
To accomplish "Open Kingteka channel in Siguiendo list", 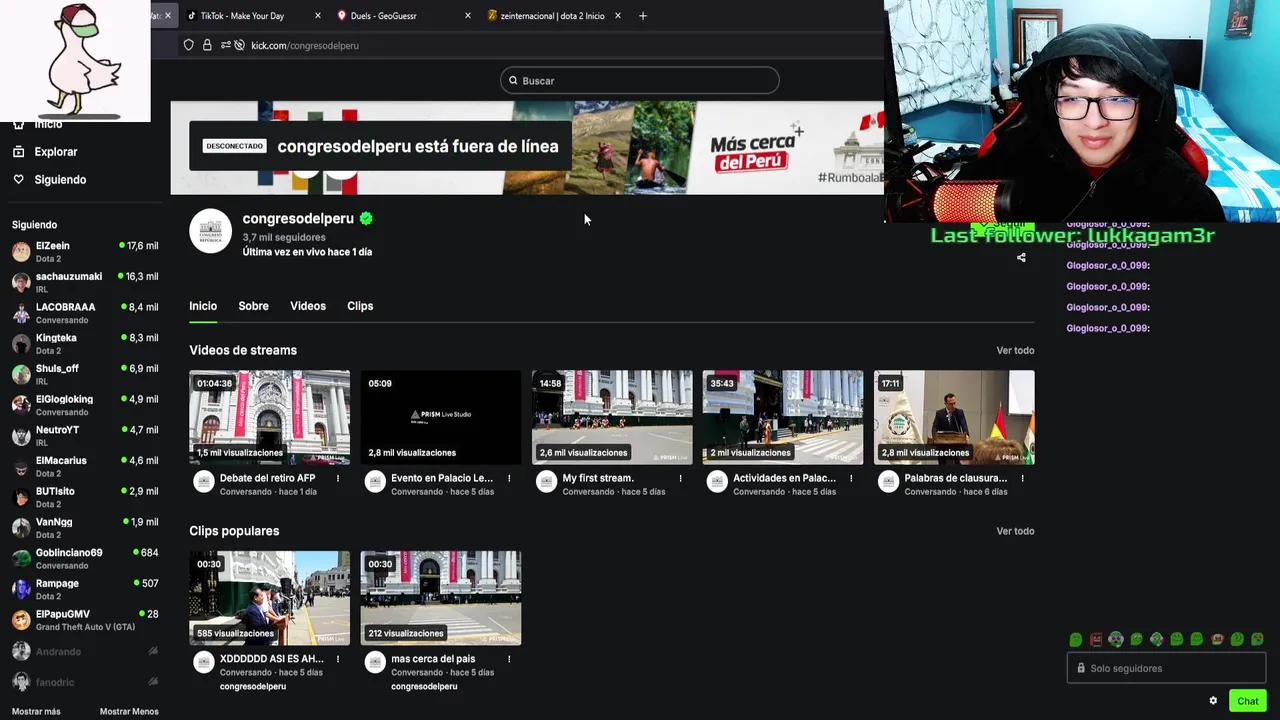I will (85, 344).
